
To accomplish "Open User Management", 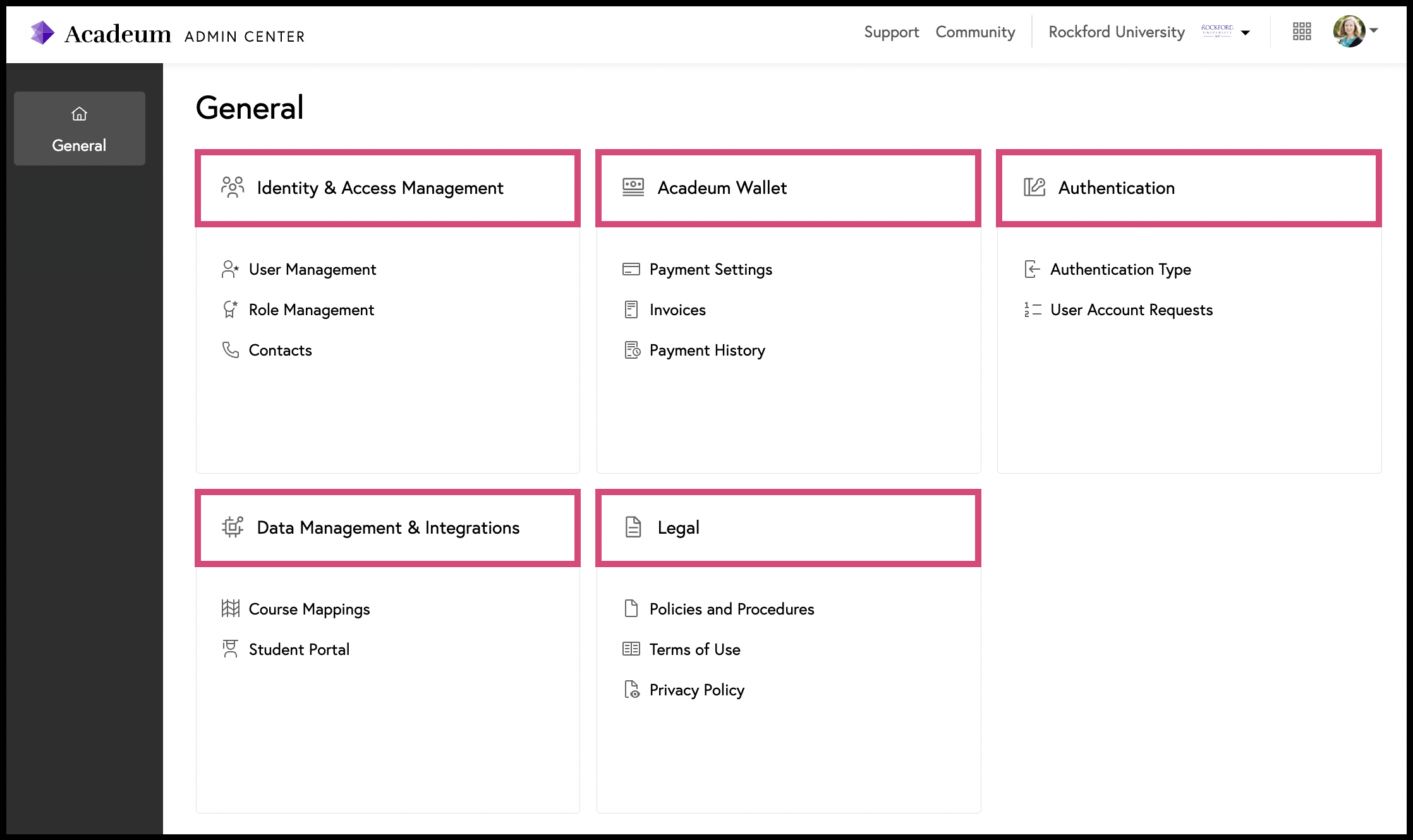I will tap(312, 270).
